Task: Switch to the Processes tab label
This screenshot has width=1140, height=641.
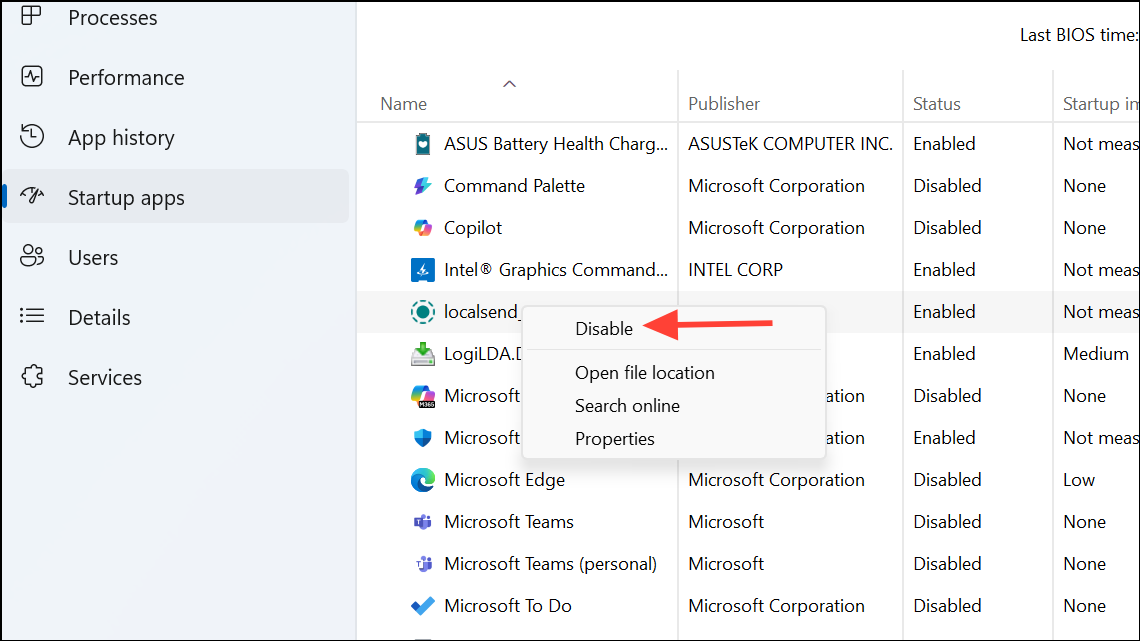Action: coord(113,17)
